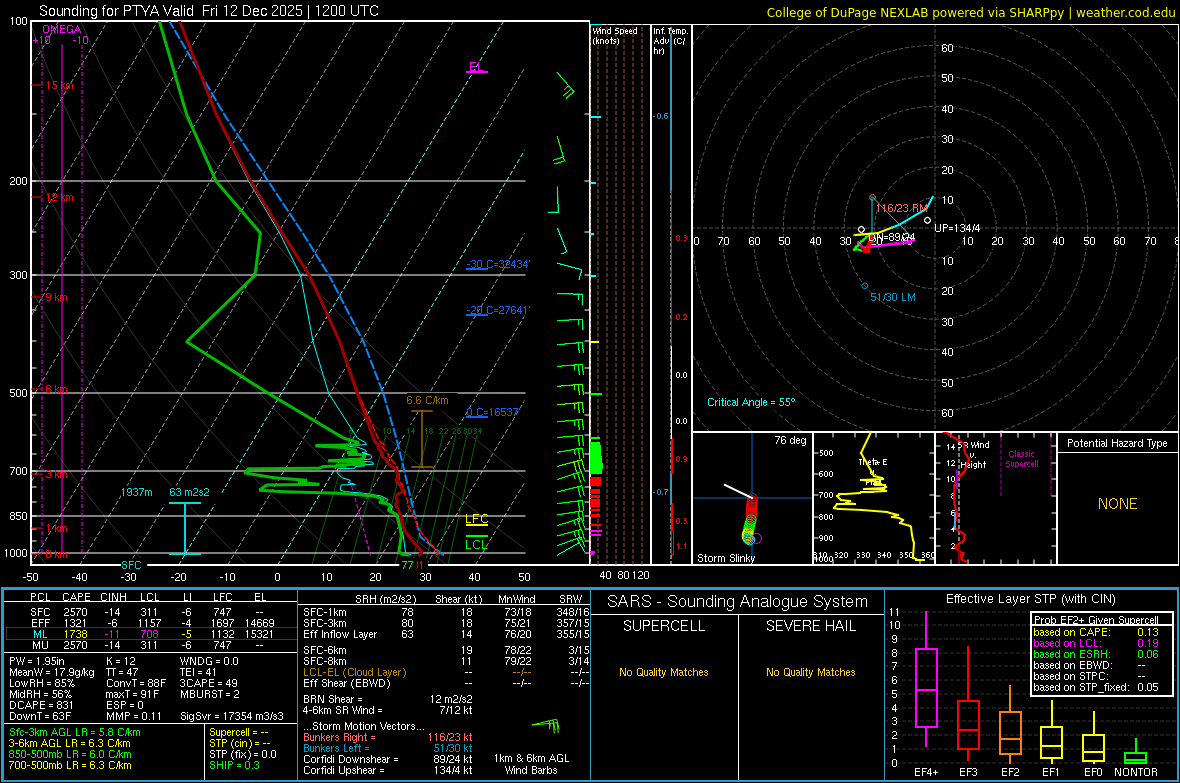This screenshot has height=783, width=1180.
Task: Click the Sfc-3km AGL LR = 5.8 C/km line
Action: point(75,732)
